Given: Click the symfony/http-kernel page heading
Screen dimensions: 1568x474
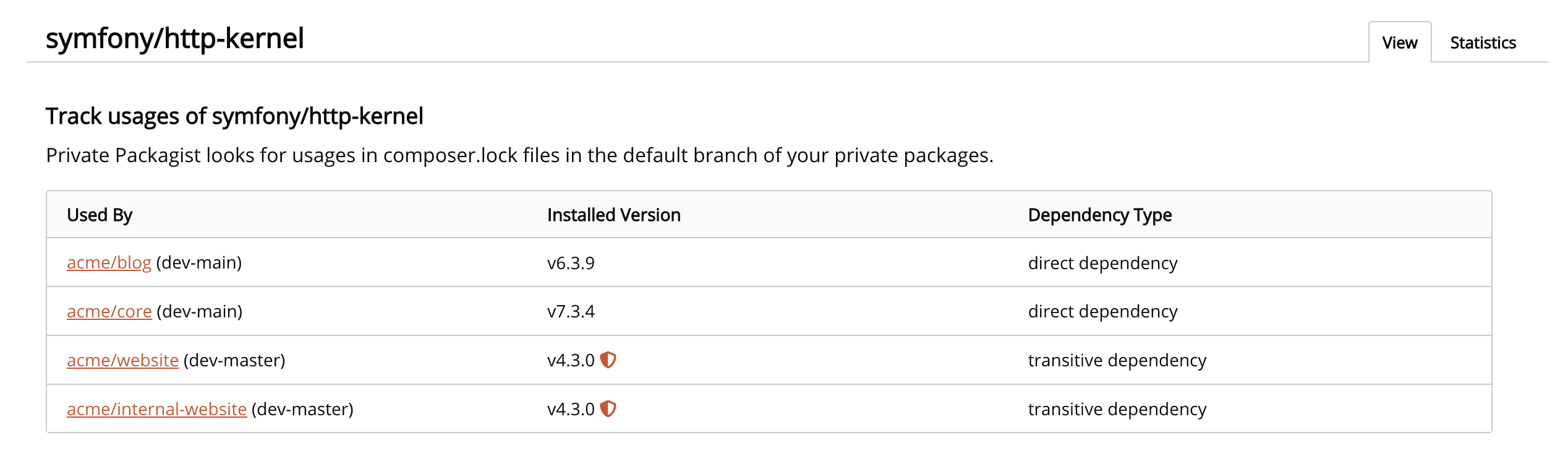Looking at the screenshot, I should pyautogui.click(x=175, y=38).
